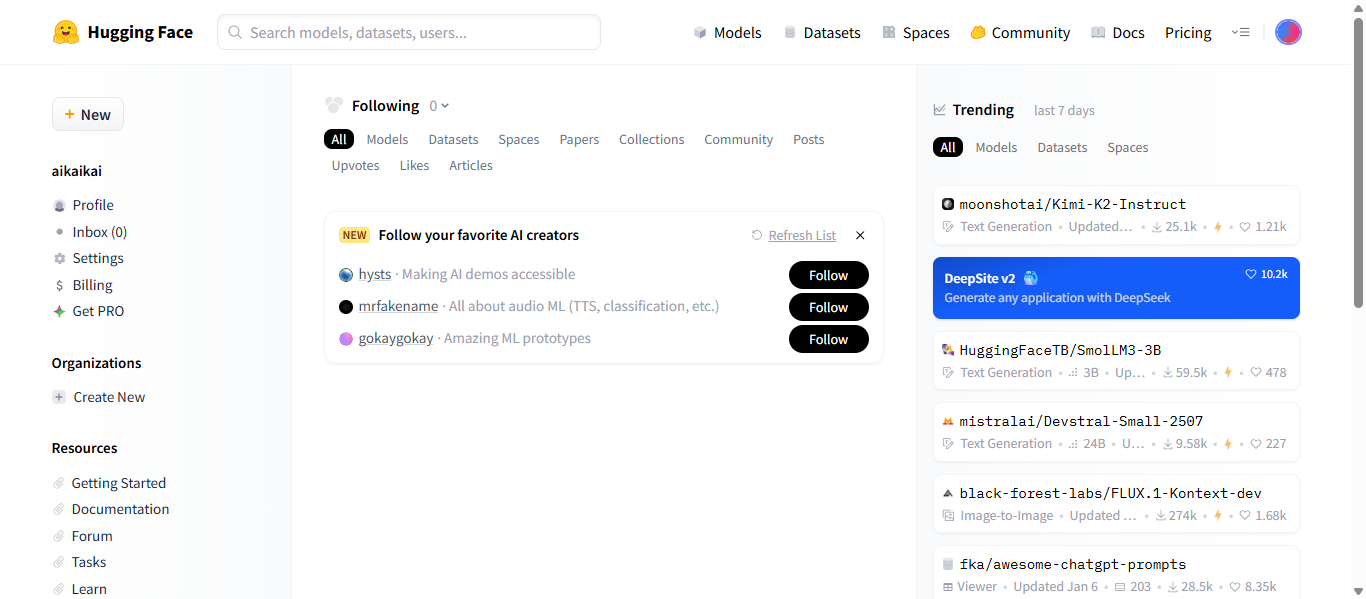
Task: Click the Get PRO sparkle icon
Action: (x=59, y=311)
